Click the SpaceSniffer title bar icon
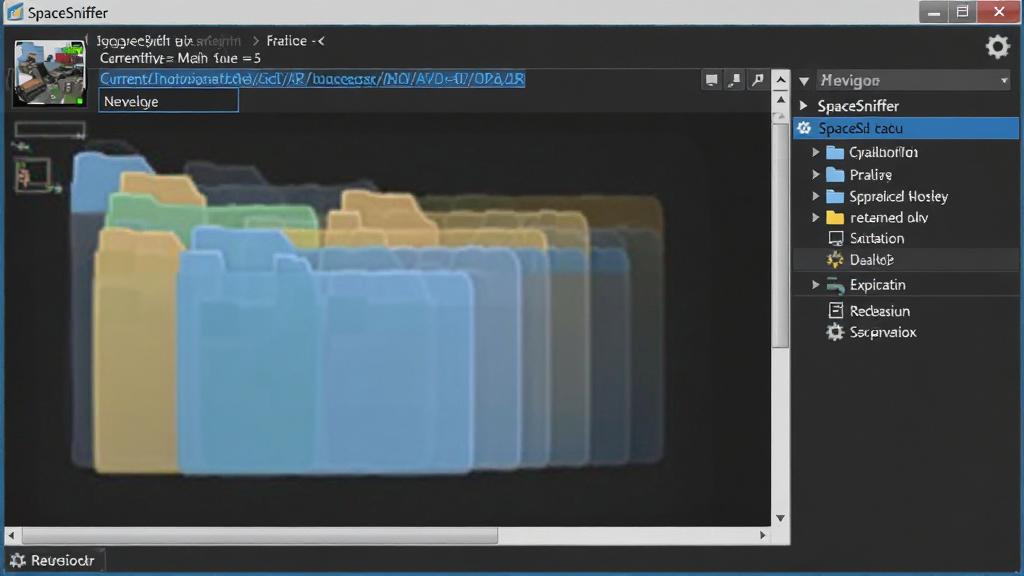Viewport: 1024px width, 576px height. click(14, 12)
